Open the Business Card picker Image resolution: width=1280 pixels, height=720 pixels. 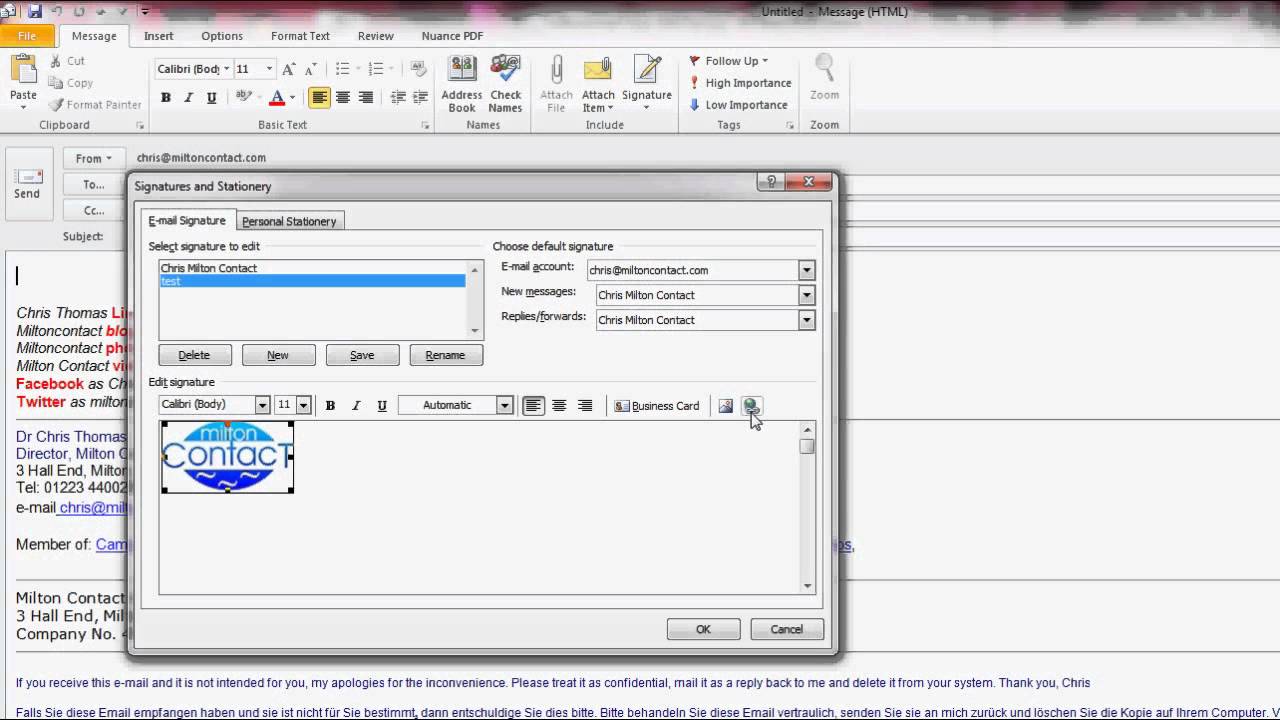656,405
